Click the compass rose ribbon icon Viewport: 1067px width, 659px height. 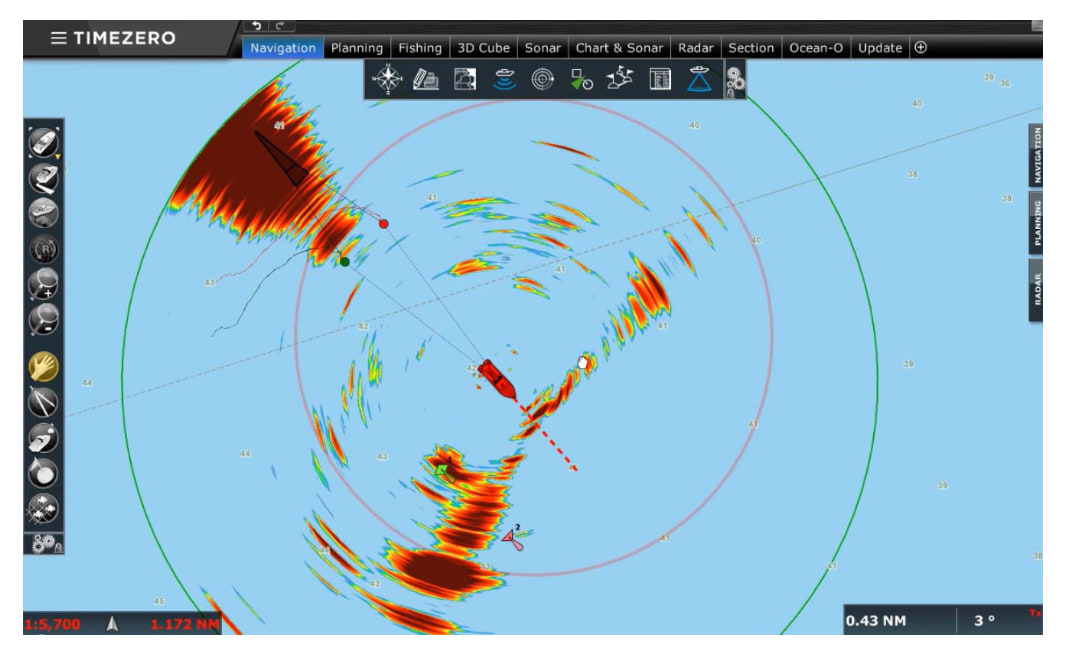387,80
